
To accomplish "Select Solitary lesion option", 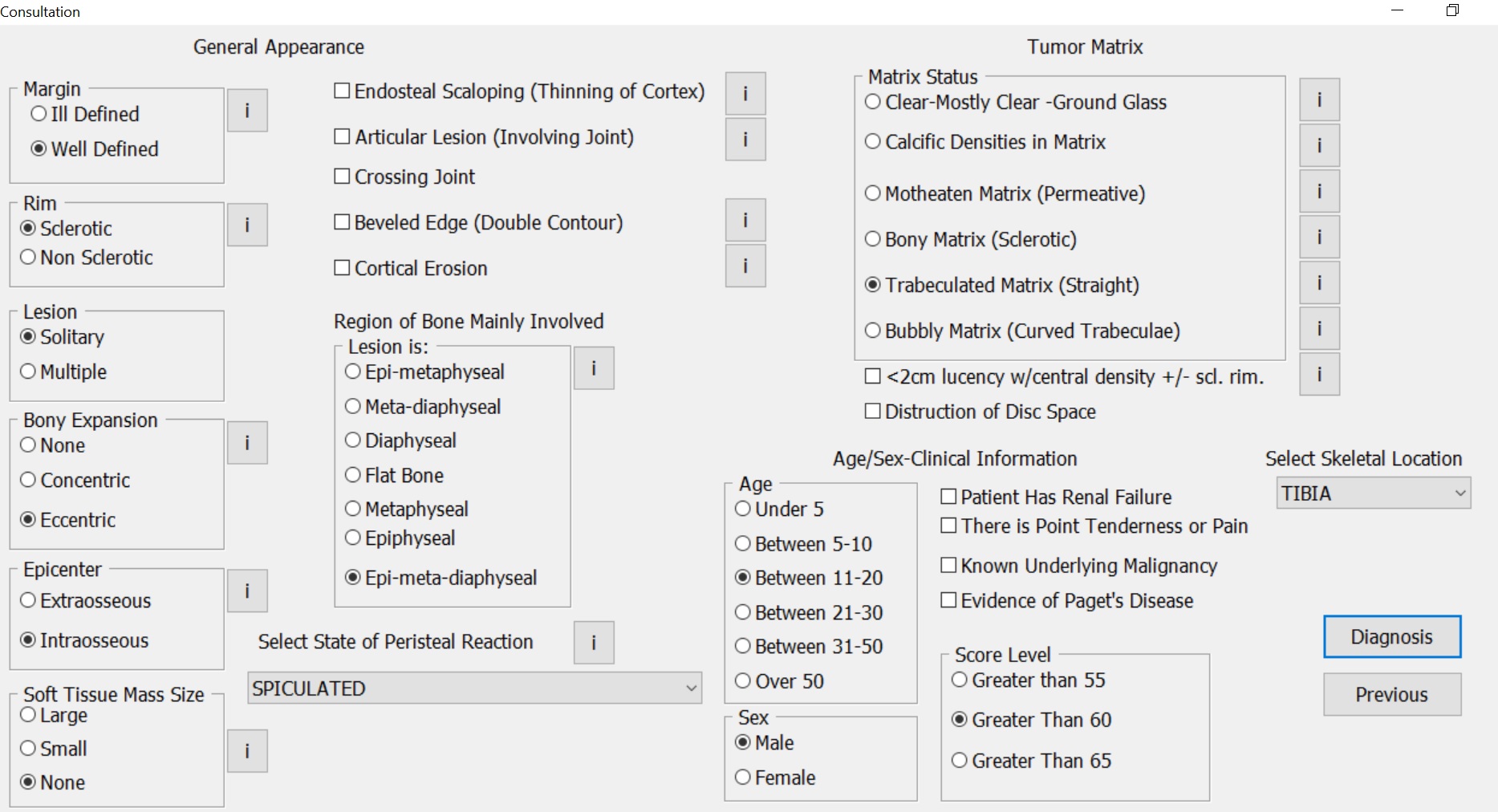I will pyautogui.click(x=63, y=336).
